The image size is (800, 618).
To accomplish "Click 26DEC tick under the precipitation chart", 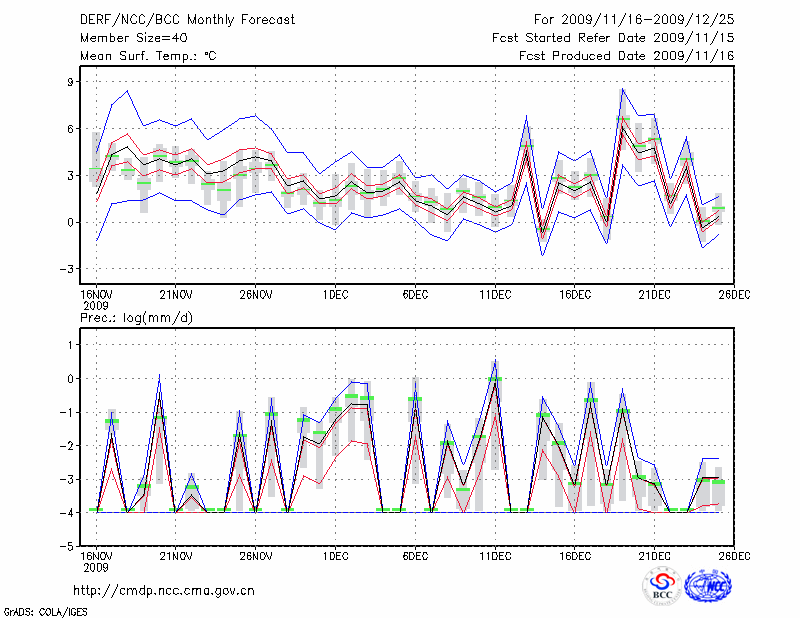I will [735, 556].
